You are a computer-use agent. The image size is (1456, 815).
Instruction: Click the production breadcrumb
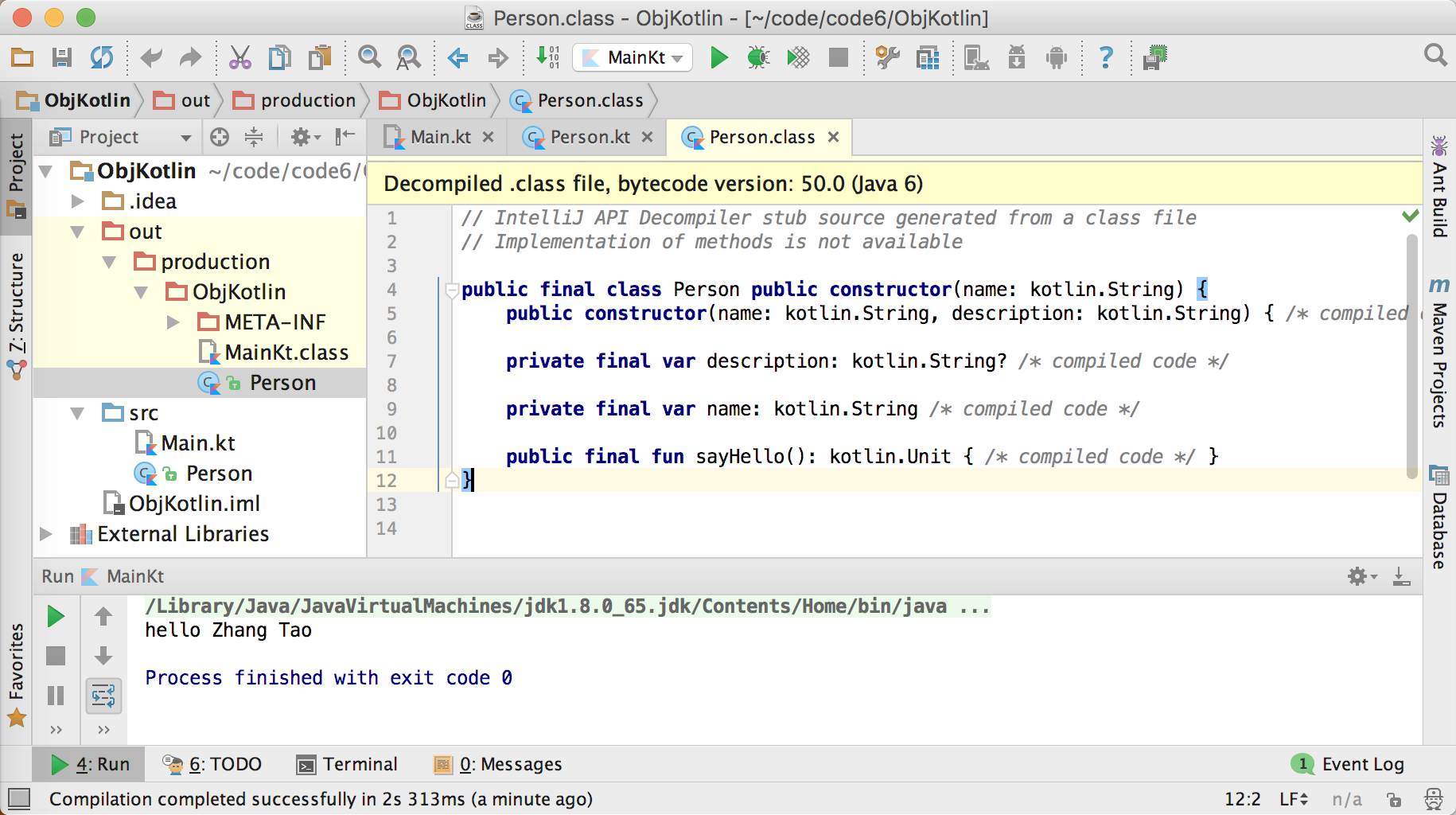point(294,100)
